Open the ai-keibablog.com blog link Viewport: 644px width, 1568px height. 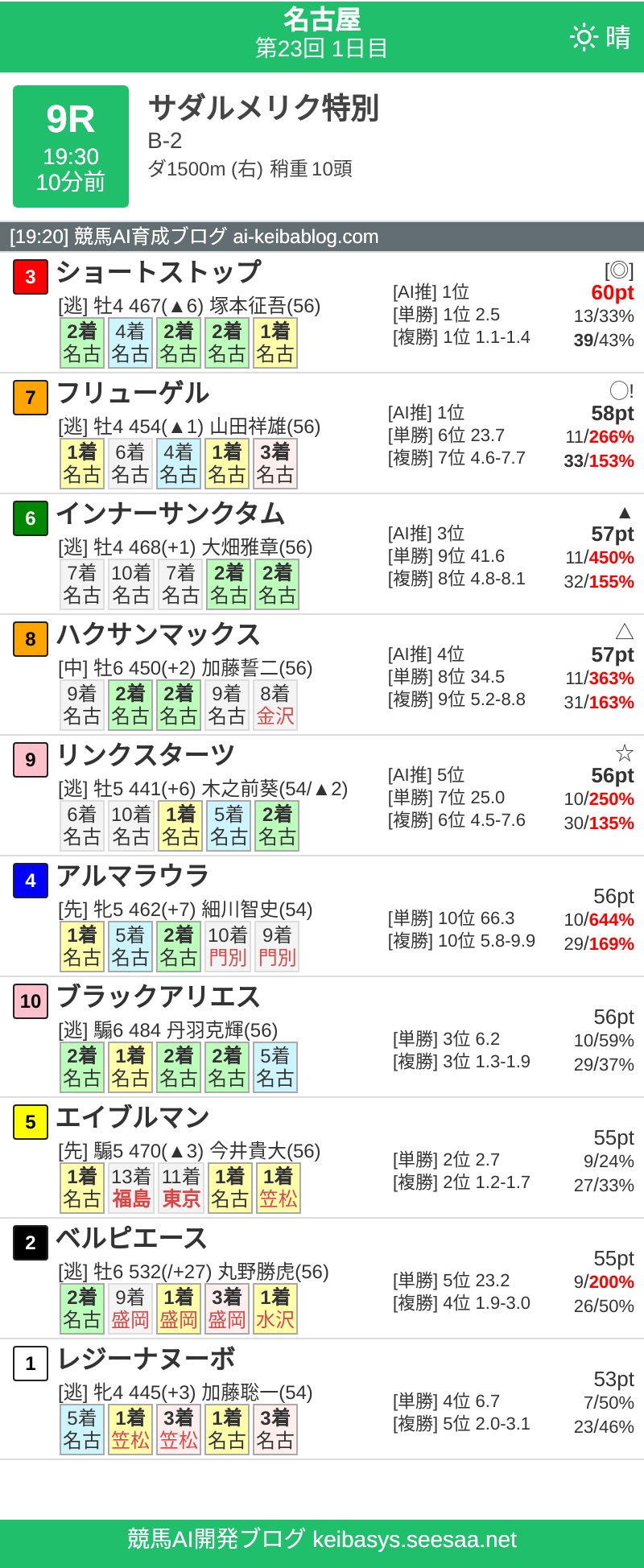(193, 237)
